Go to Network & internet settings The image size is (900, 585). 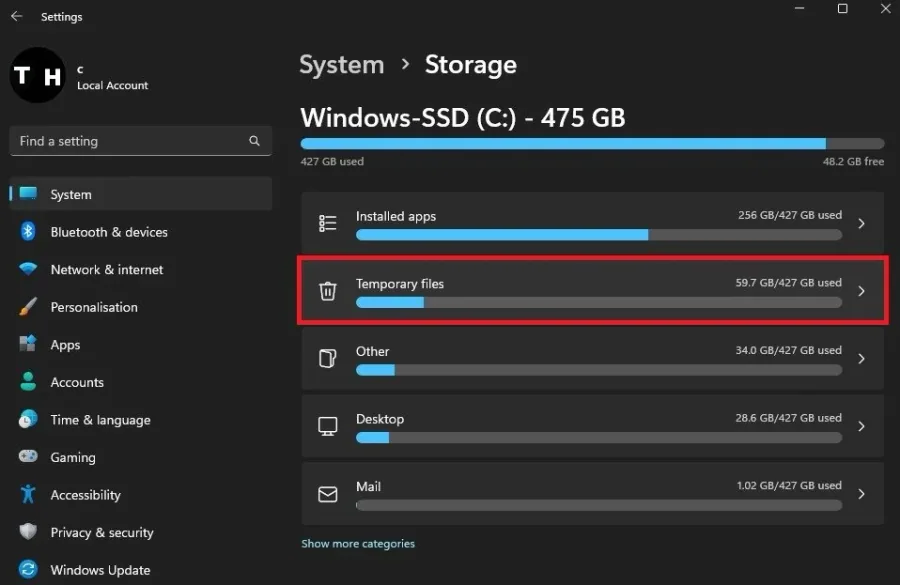point(141,269)
